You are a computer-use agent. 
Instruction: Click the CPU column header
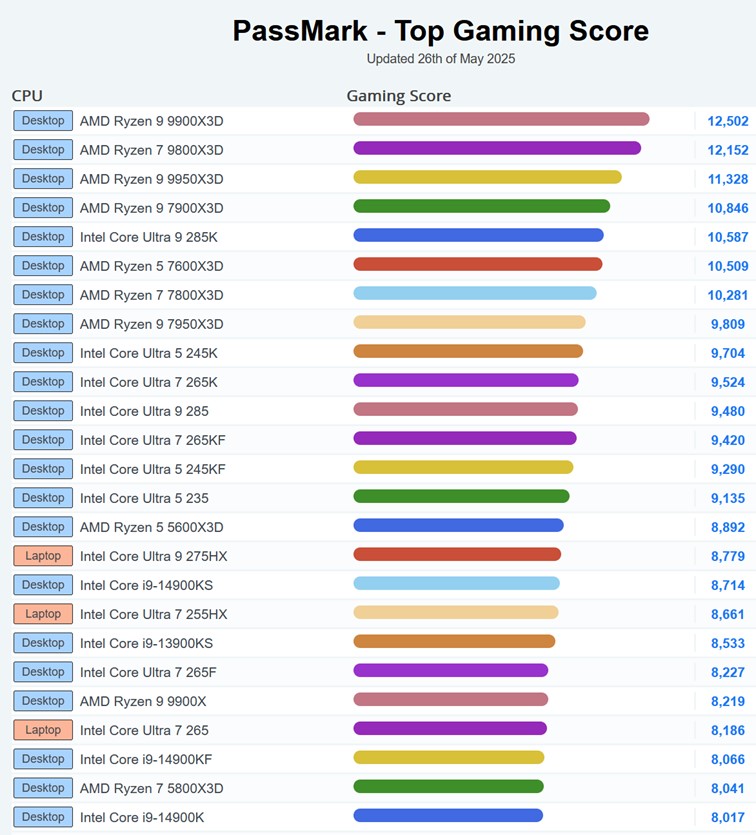pos(27,96)
